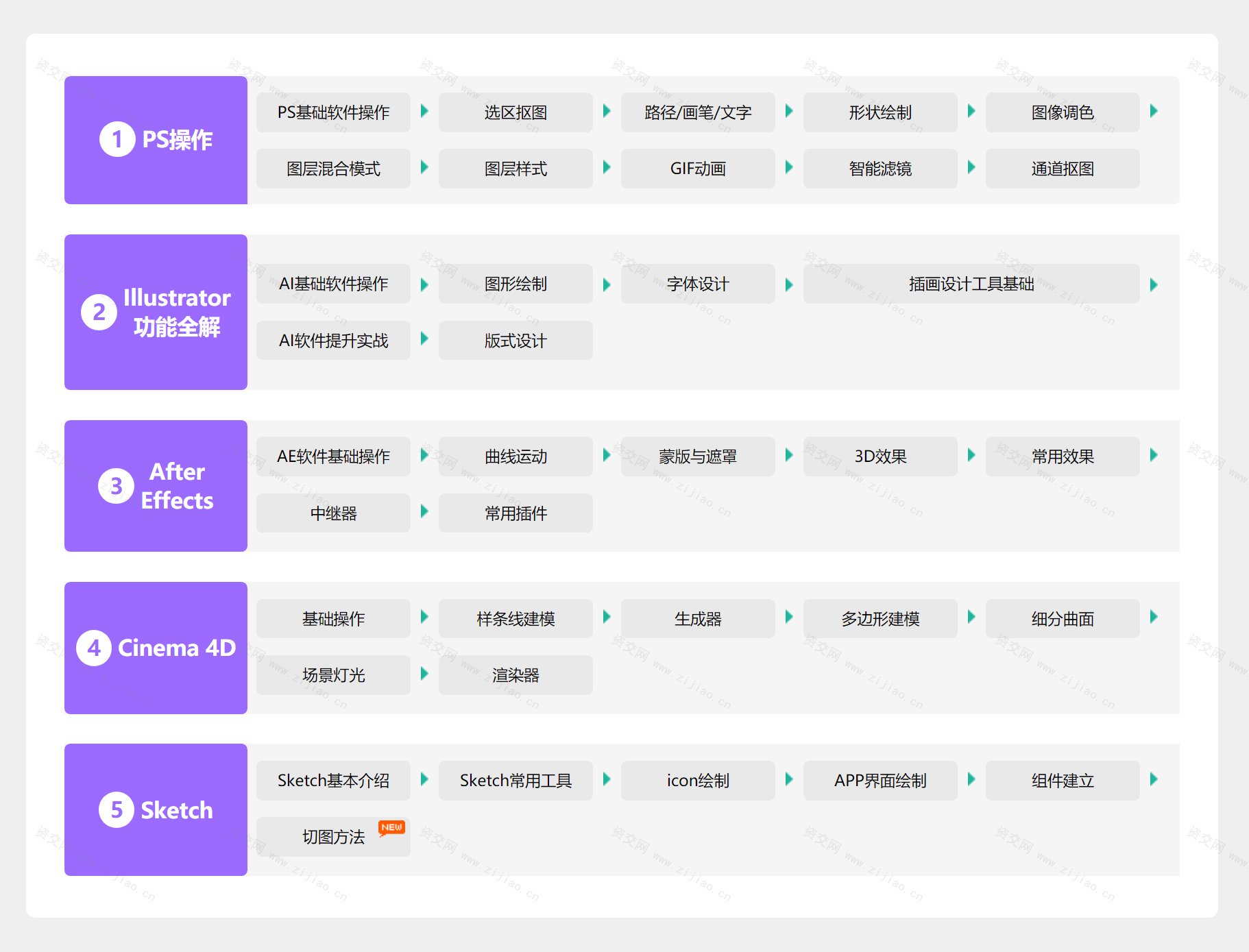The width and height of the screenshot is (1249, 952).
Task: Open the Sketch category block
Action: (156, 809)
